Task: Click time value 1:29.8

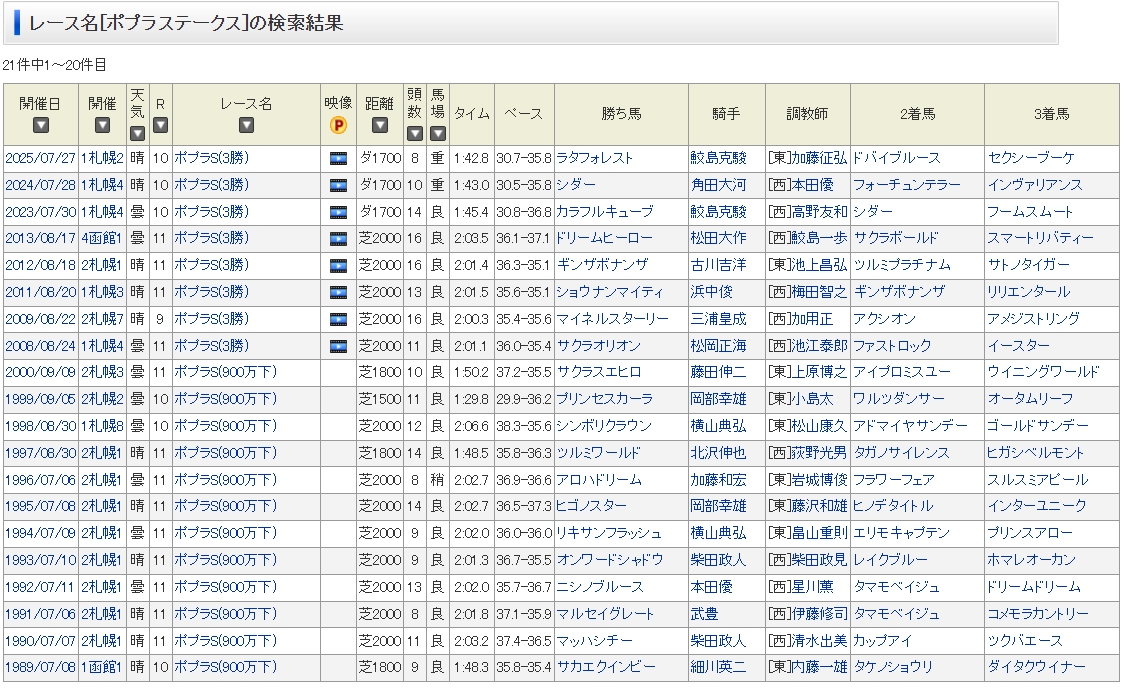Action: coord(471,399)
